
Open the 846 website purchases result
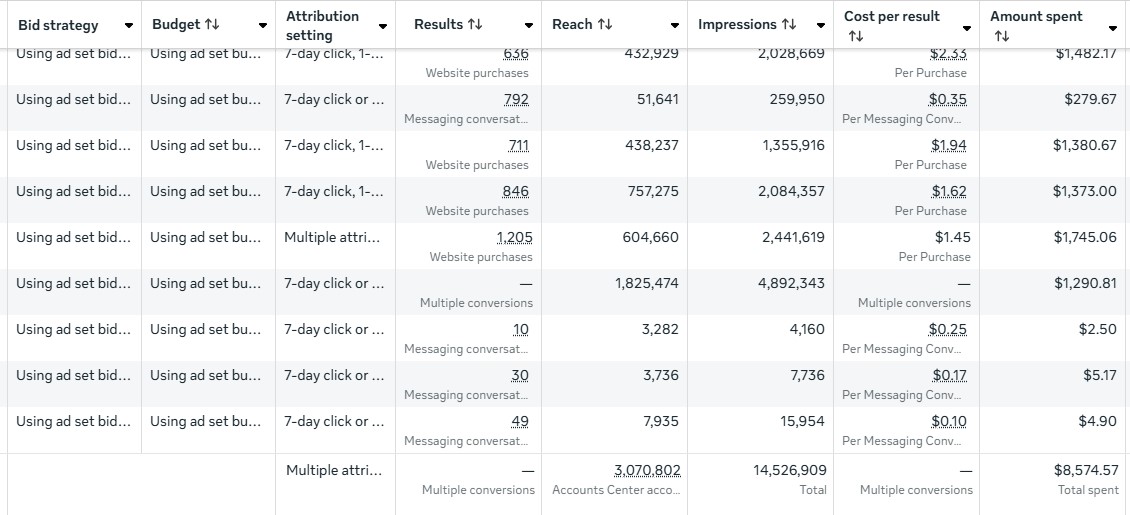tap(516, 192)
